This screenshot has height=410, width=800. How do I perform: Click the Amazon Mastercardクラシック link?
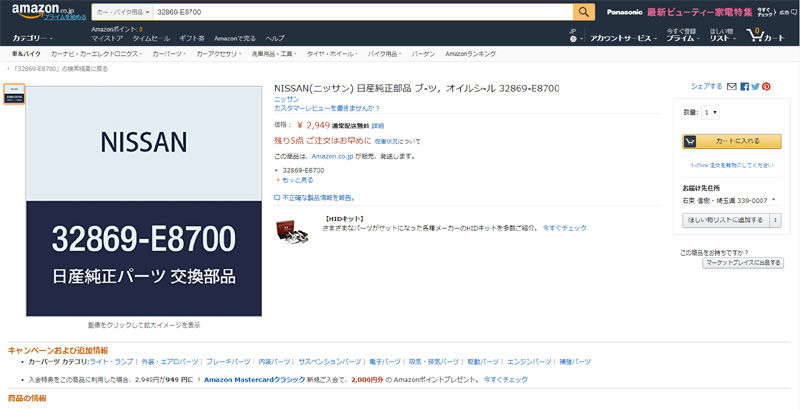pyautogui.click(x=255, y=380)
